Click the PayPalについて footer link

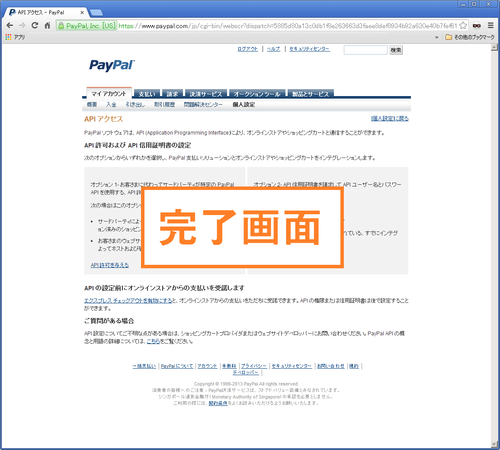tap(177, 366)
